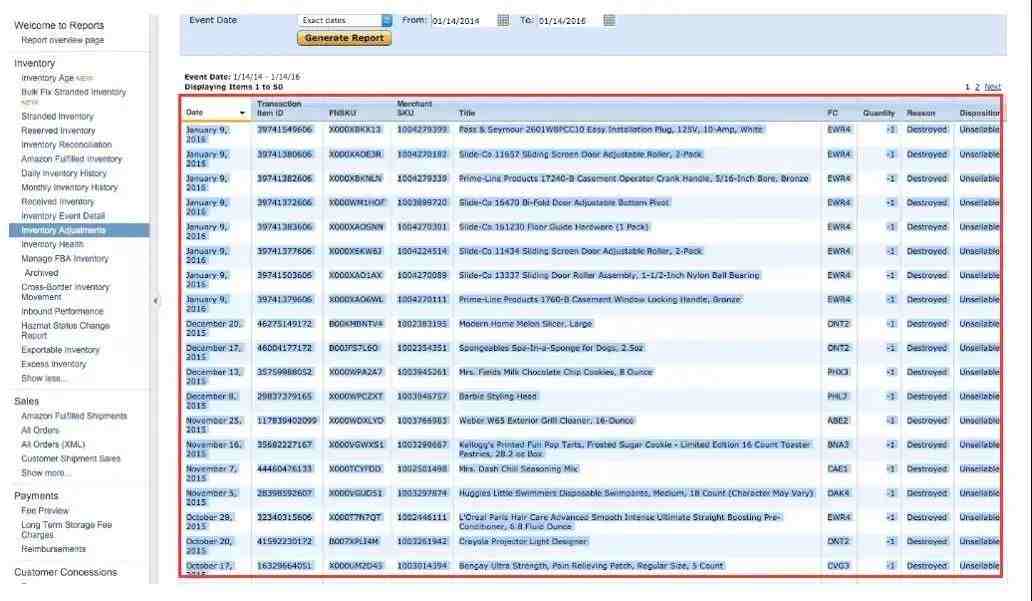Open Amazon Fulfilled Inventory report
The width and height of the screenshot is (1032, 601).
click(x=72, y=159)
